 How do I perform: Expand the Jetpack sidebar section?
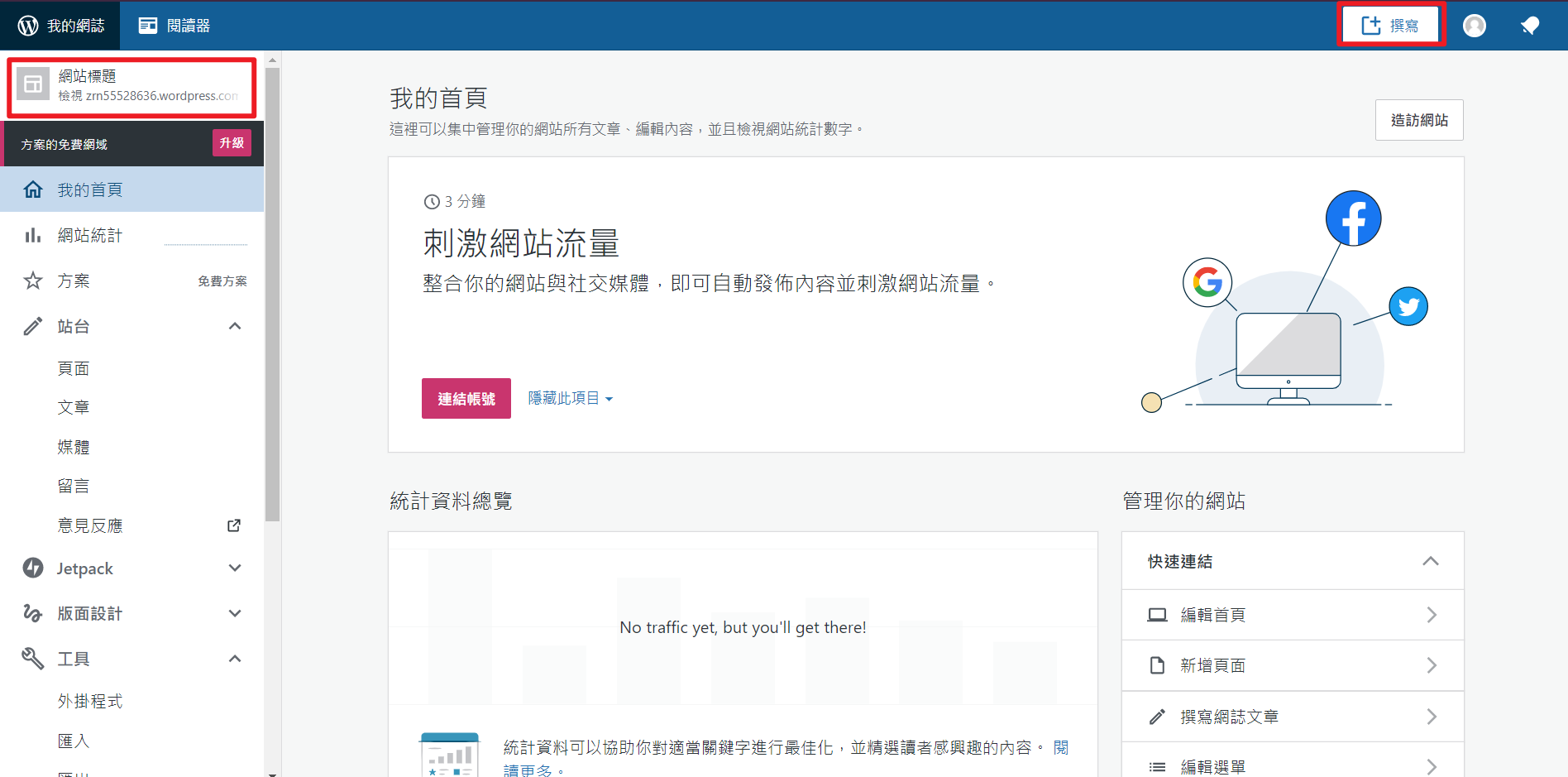click(235, 568)
